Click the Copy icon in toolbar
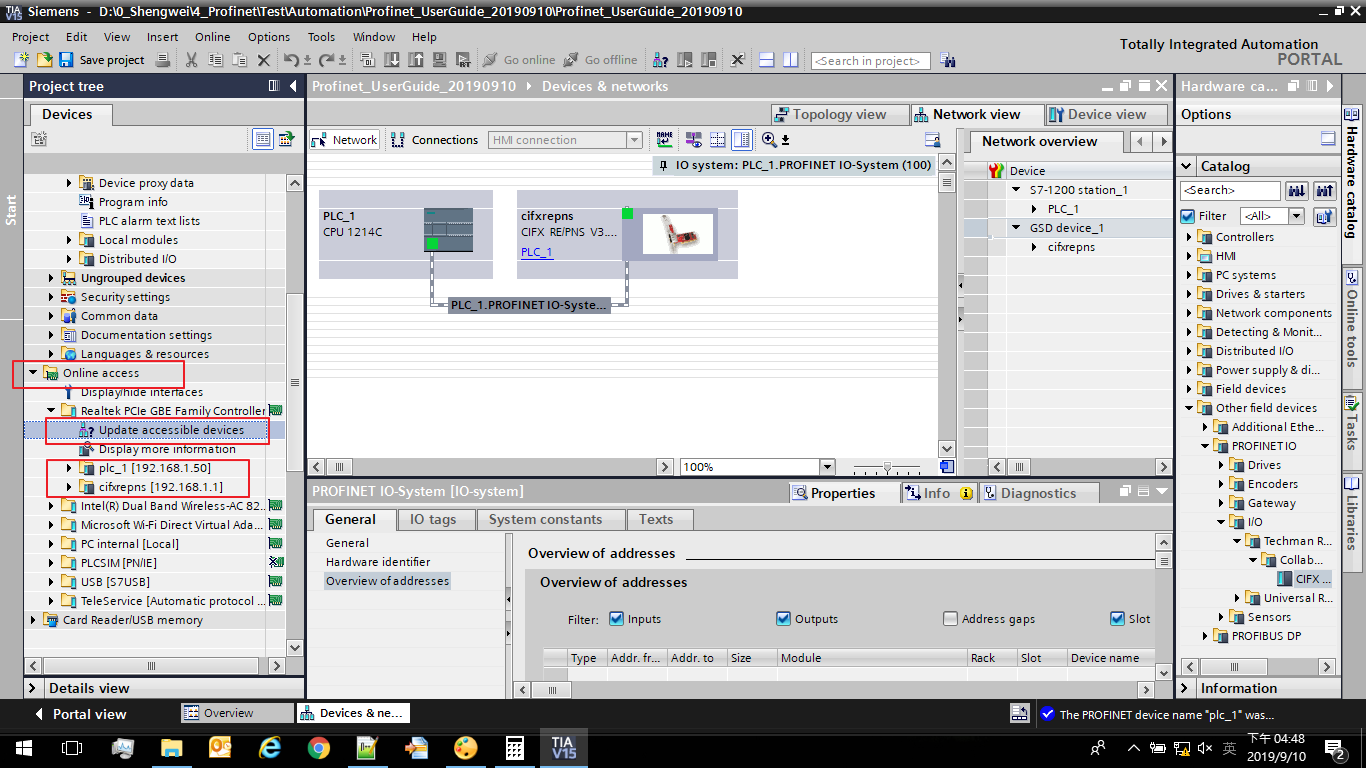Viewport: 1366px width, 768px height. pos(215,60)
